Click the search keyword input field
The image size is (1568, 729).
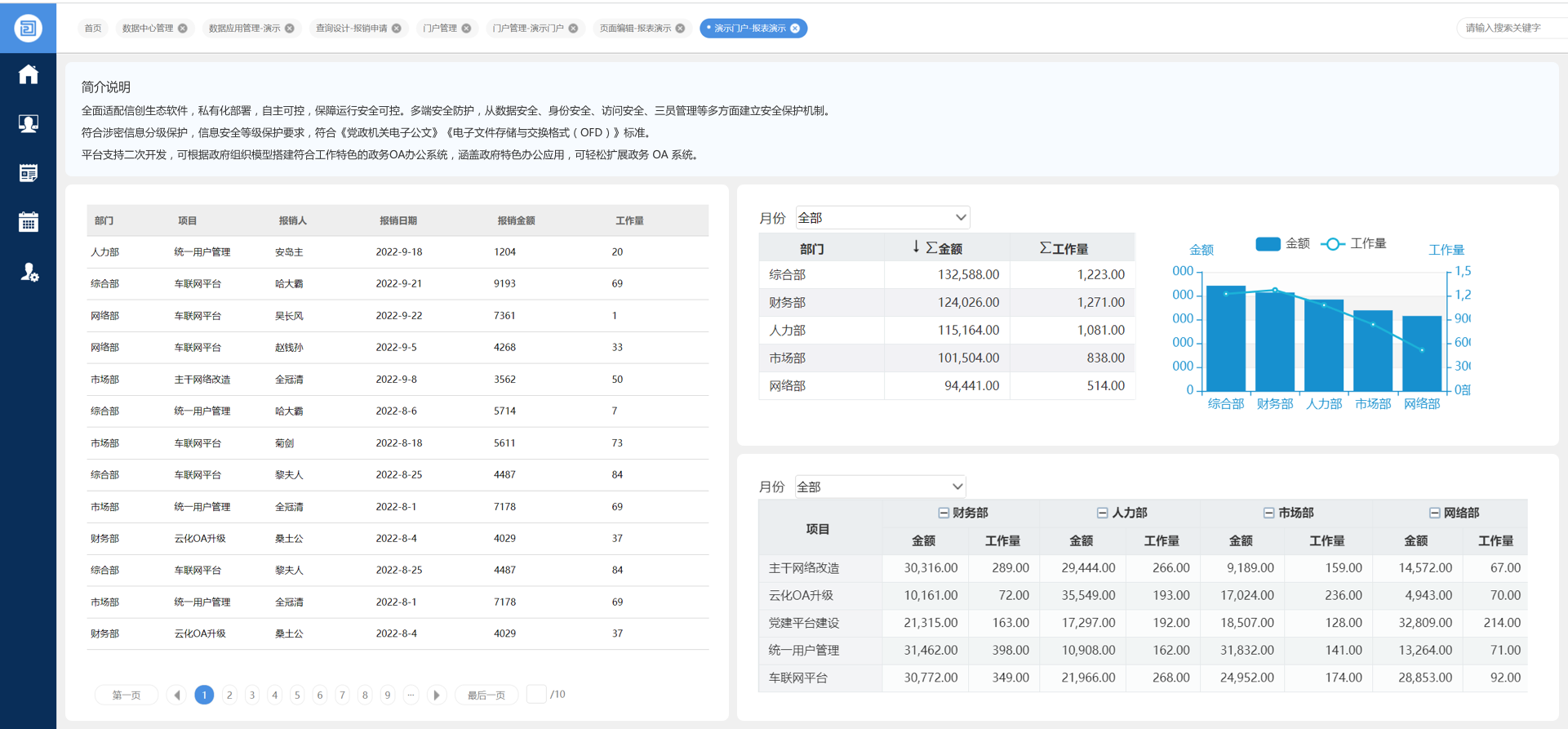point(1508,29)
